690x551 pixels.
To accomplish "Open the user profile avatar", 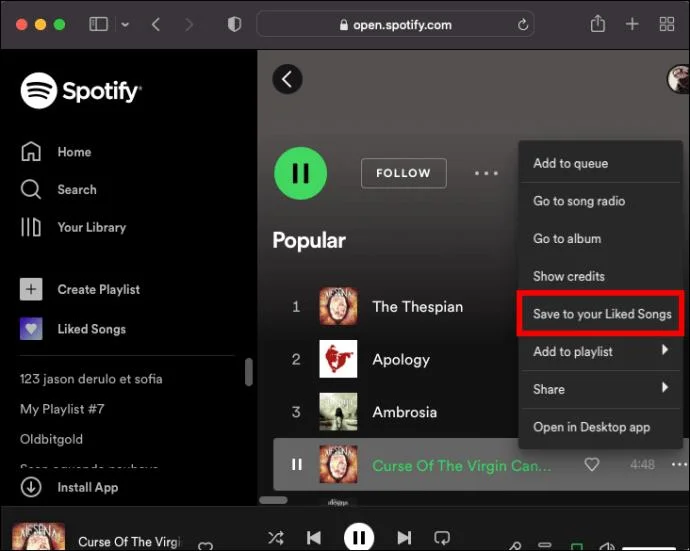I will (x=679, y=79).
